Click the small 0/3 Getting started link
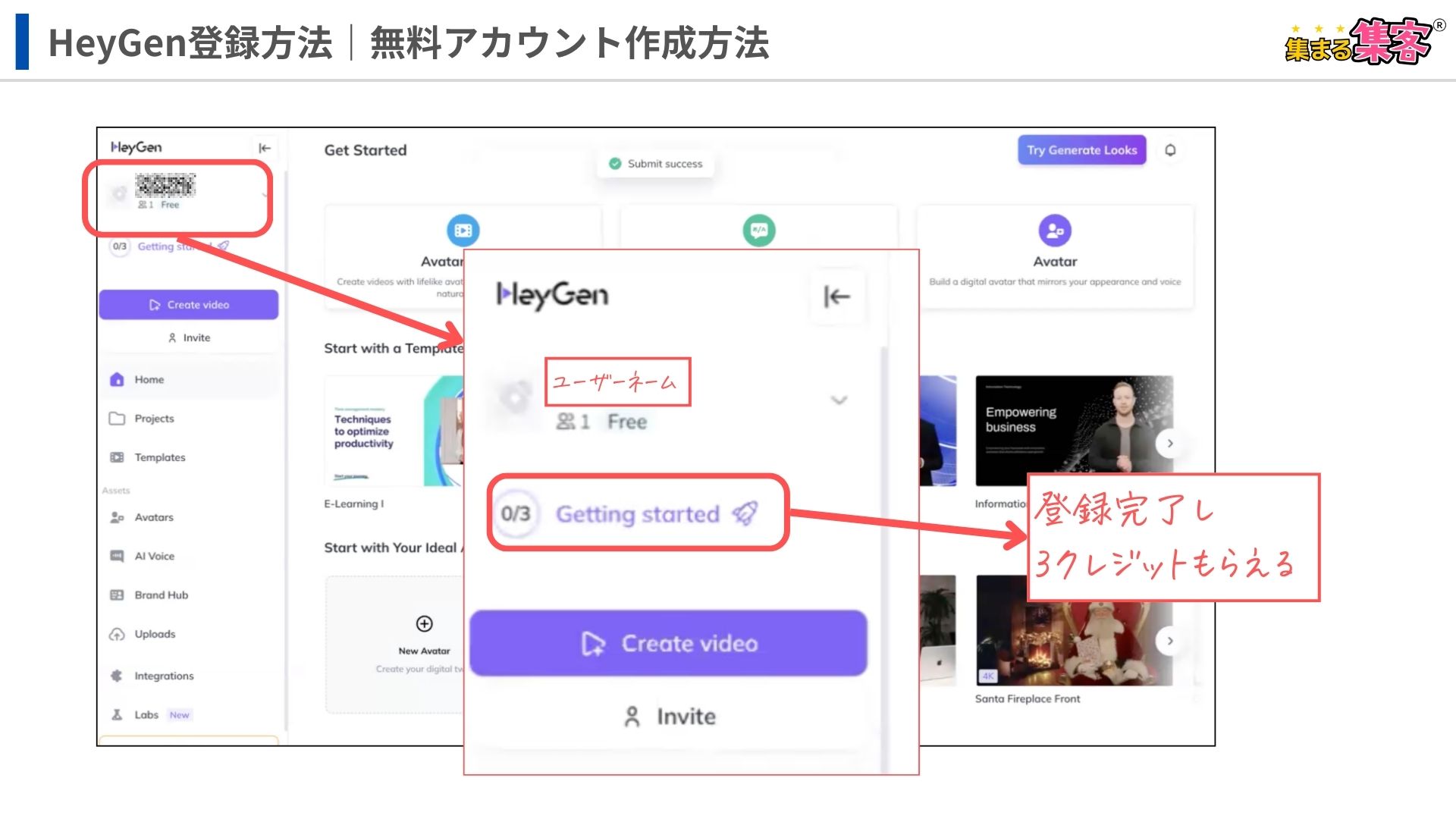This screenshot has width=1456, height=819. 170,246
